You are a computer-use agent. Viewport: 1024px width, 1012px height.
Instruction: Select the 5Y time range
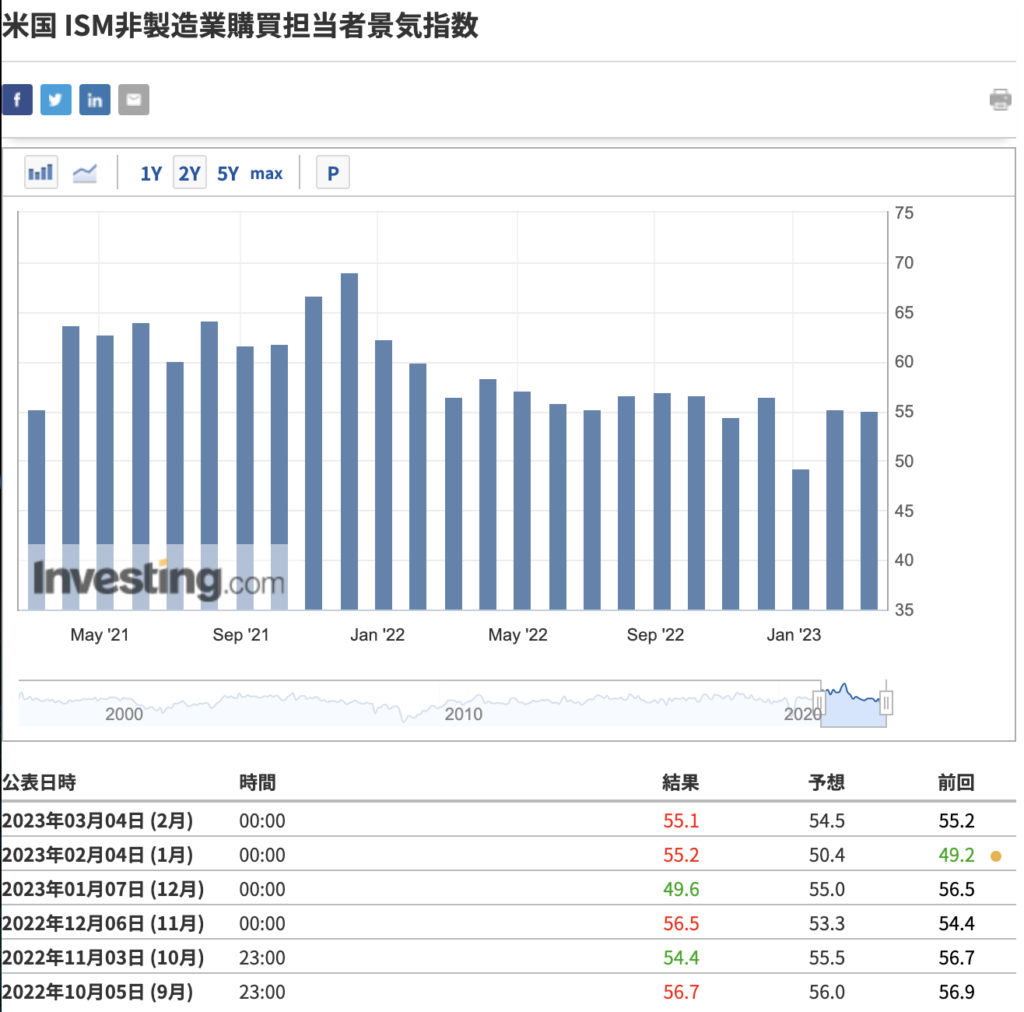point(228,174)
